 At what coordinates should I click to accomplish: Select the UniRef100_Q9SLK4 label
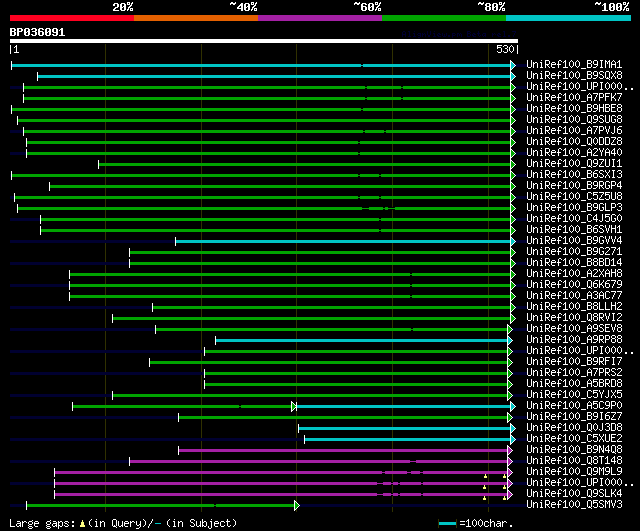574,494
